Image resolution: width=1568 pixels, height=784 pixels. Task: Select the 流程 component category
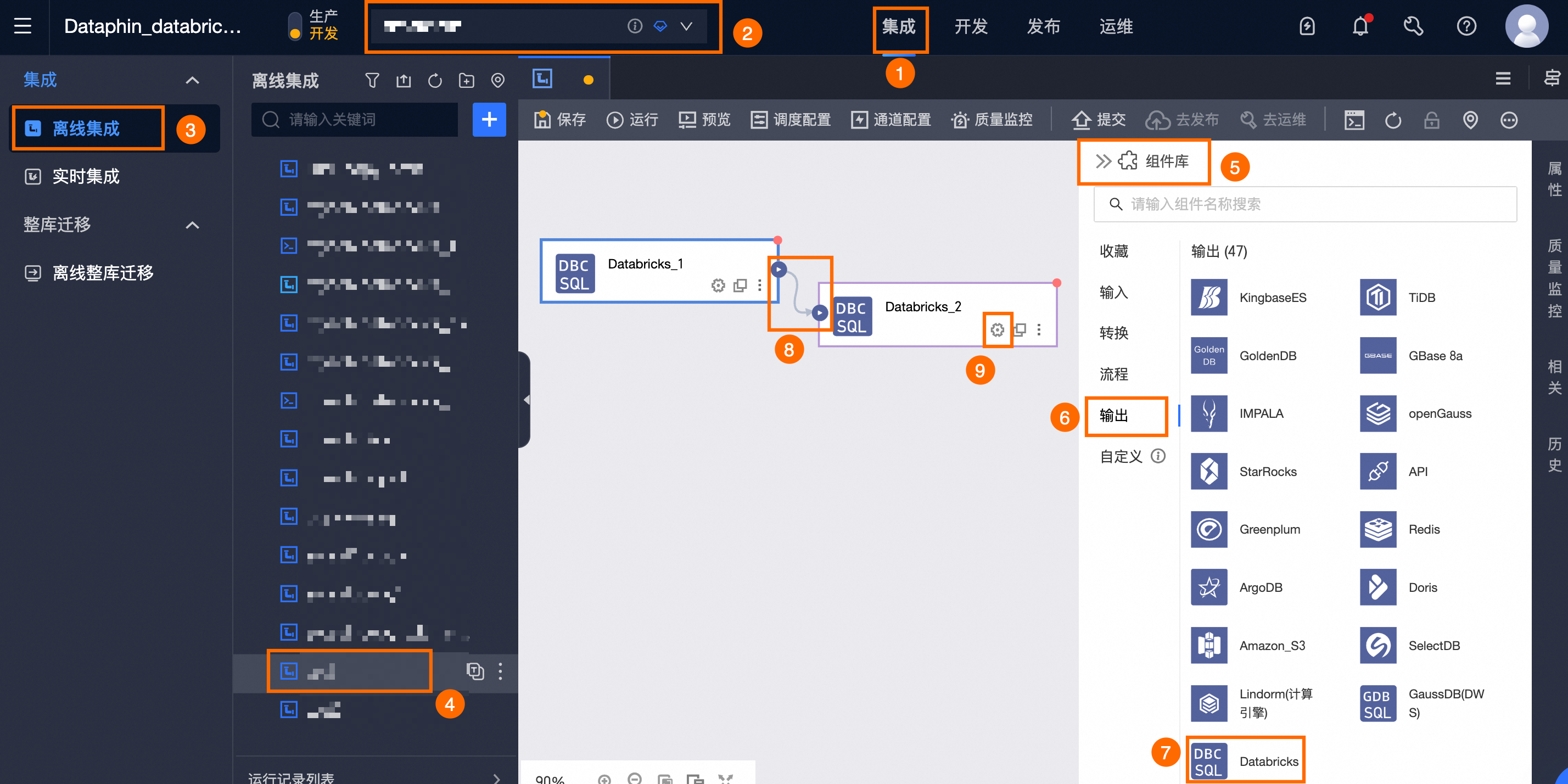tap(1114, 374)
